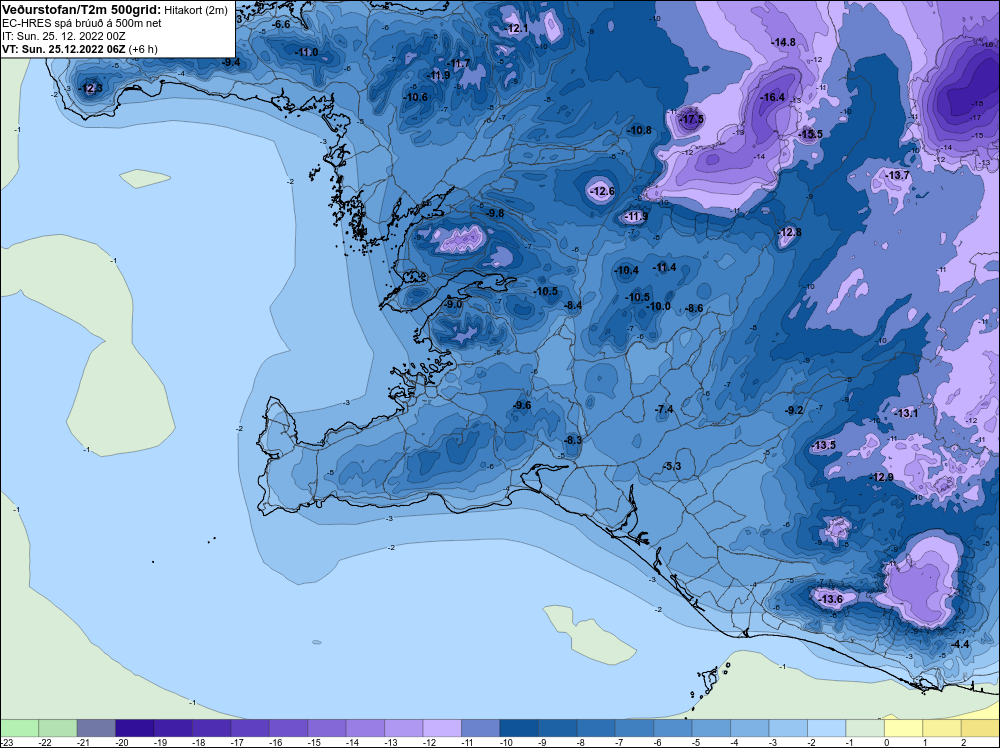Pick the -10 legend color swatch

pyautogui.click(x=519, y=728)
